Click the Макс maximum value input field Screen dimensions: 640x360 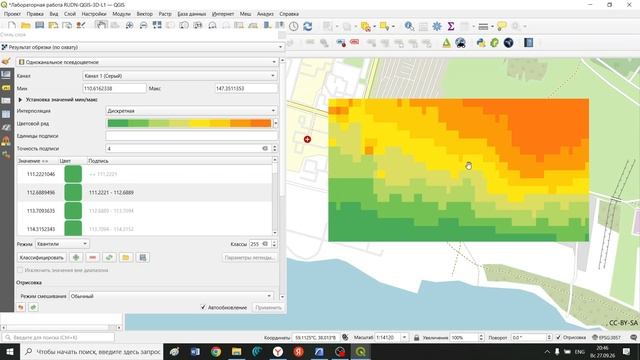pyautogui.click(x=246, y=88)
